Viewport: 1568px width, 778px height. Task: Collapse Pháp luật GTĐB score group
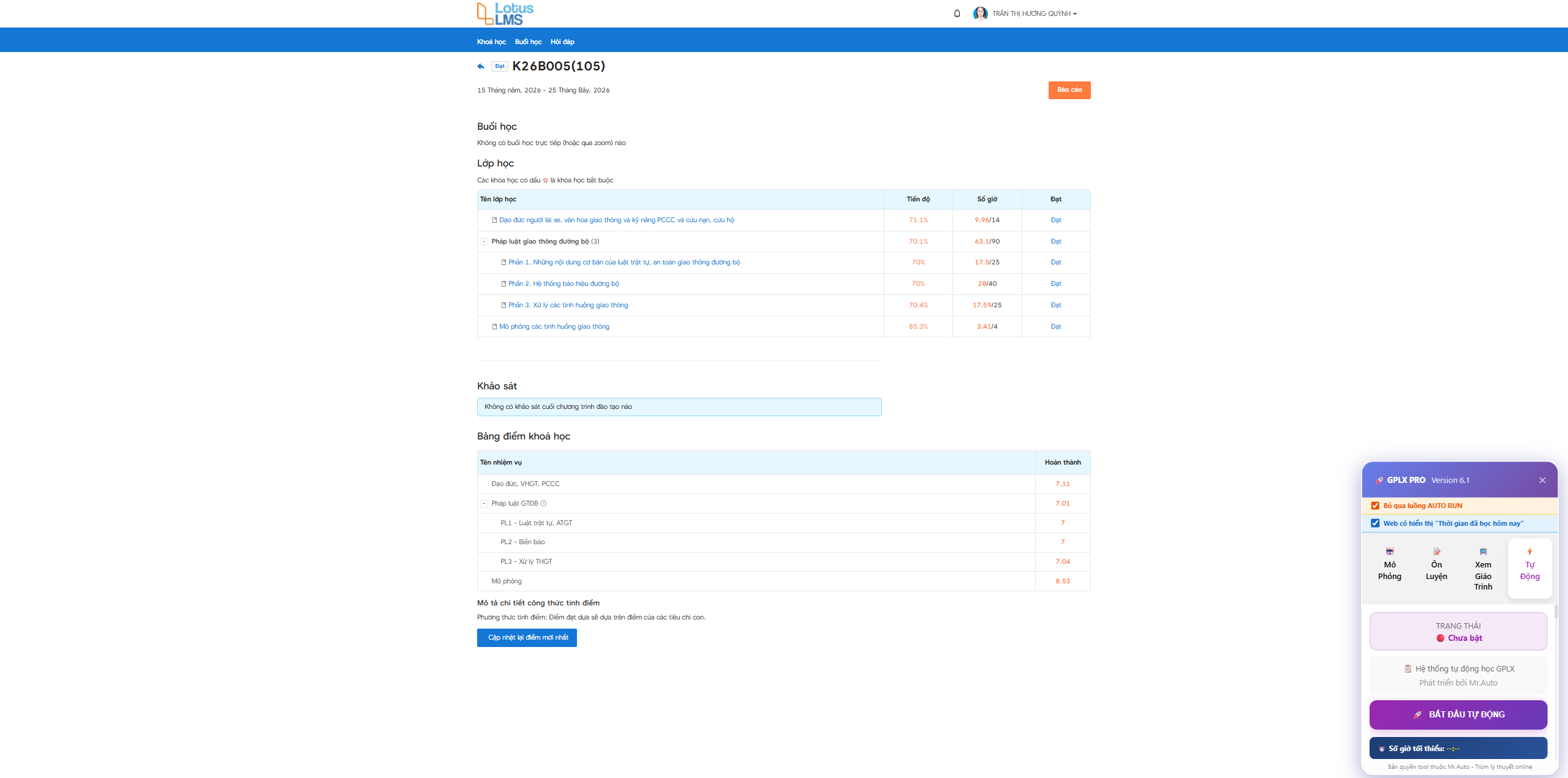tap(484, 504)
